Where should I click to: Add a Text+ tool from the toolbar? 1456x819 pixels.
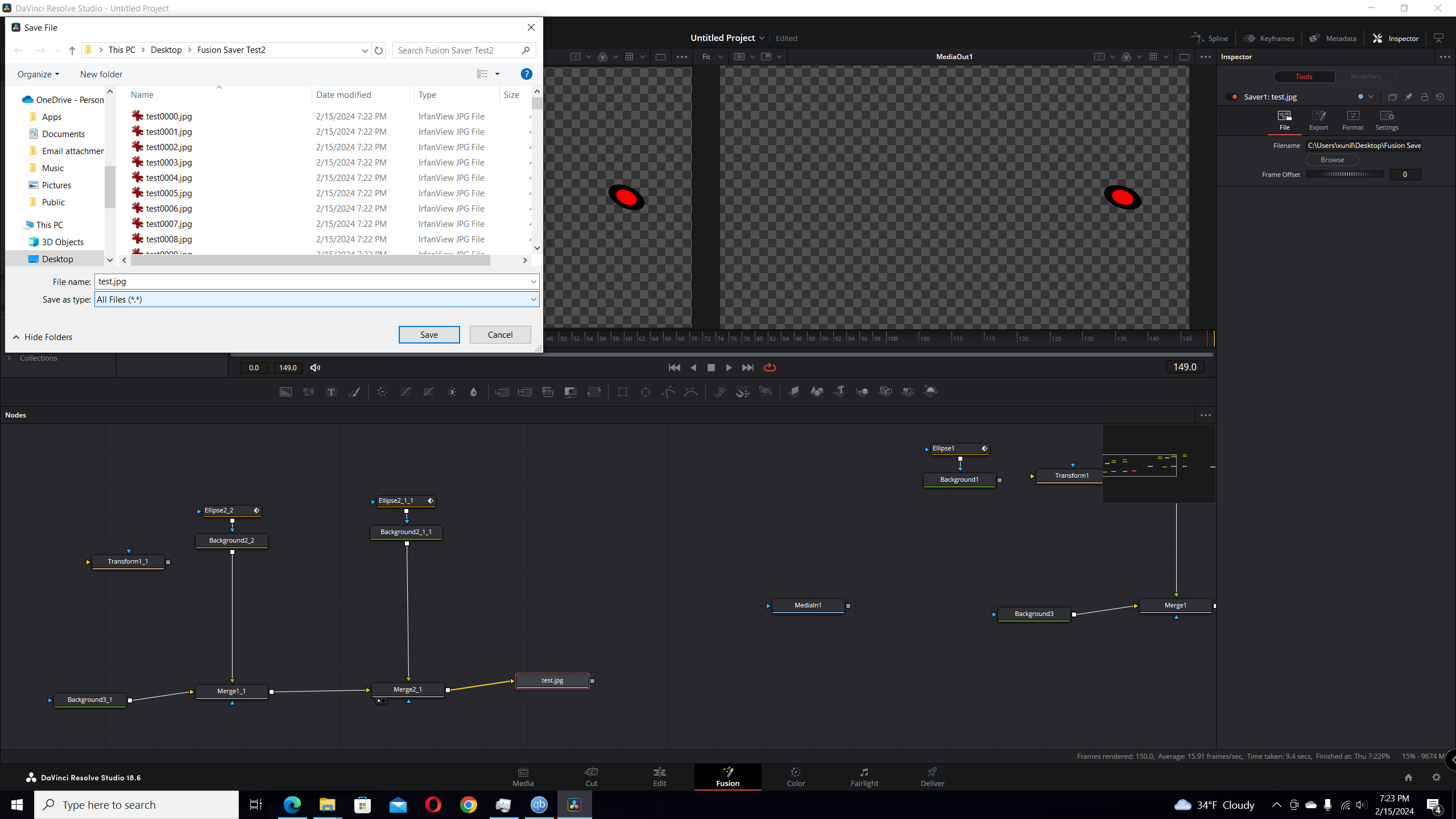pyautogui.click(x=331, y=392)
